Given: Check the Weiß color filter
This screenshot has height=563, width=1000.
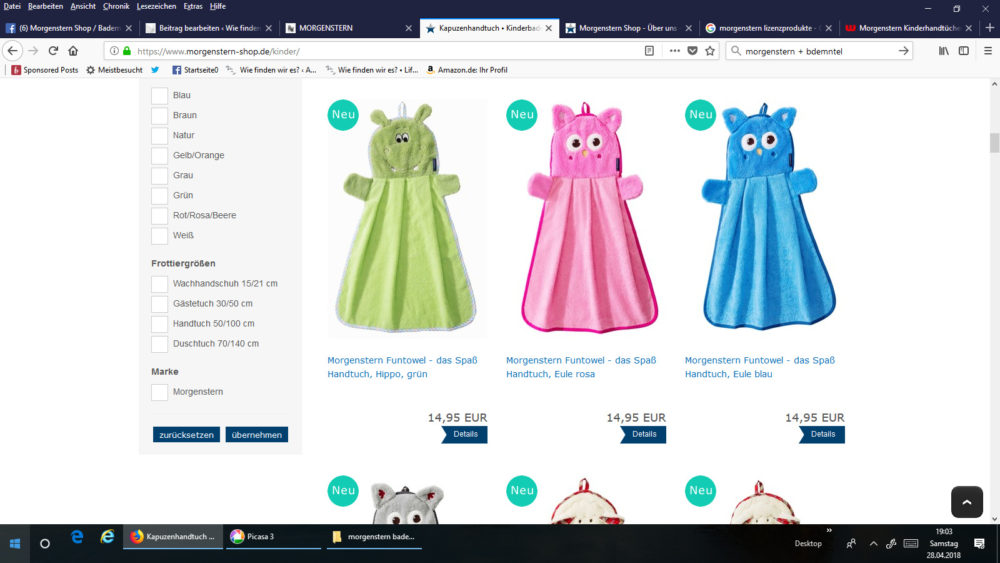Looking at the screenshot, I should pos(159,235).
